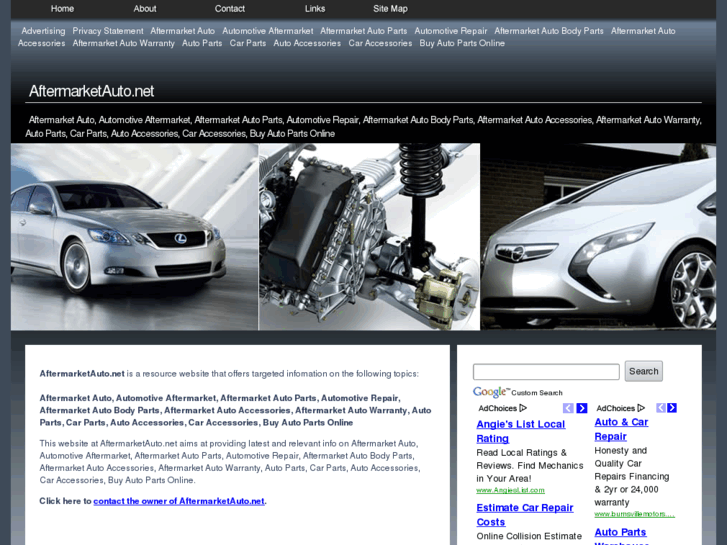Screen dimensions: 727x545
Task: Open the Auto Parts ad link
Action: [620, 532]
